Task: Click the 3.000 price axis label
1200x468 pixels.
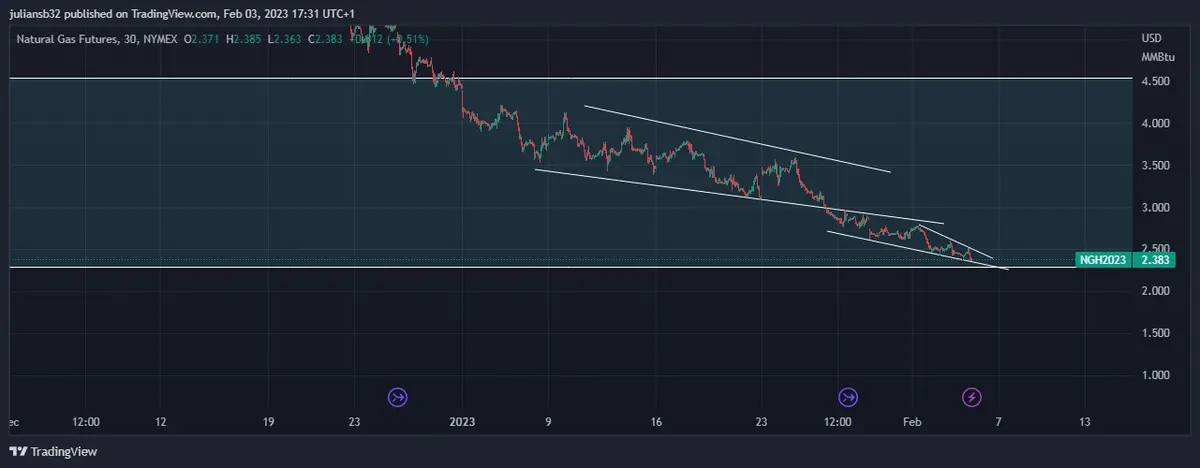Action: click(1155, 208)
